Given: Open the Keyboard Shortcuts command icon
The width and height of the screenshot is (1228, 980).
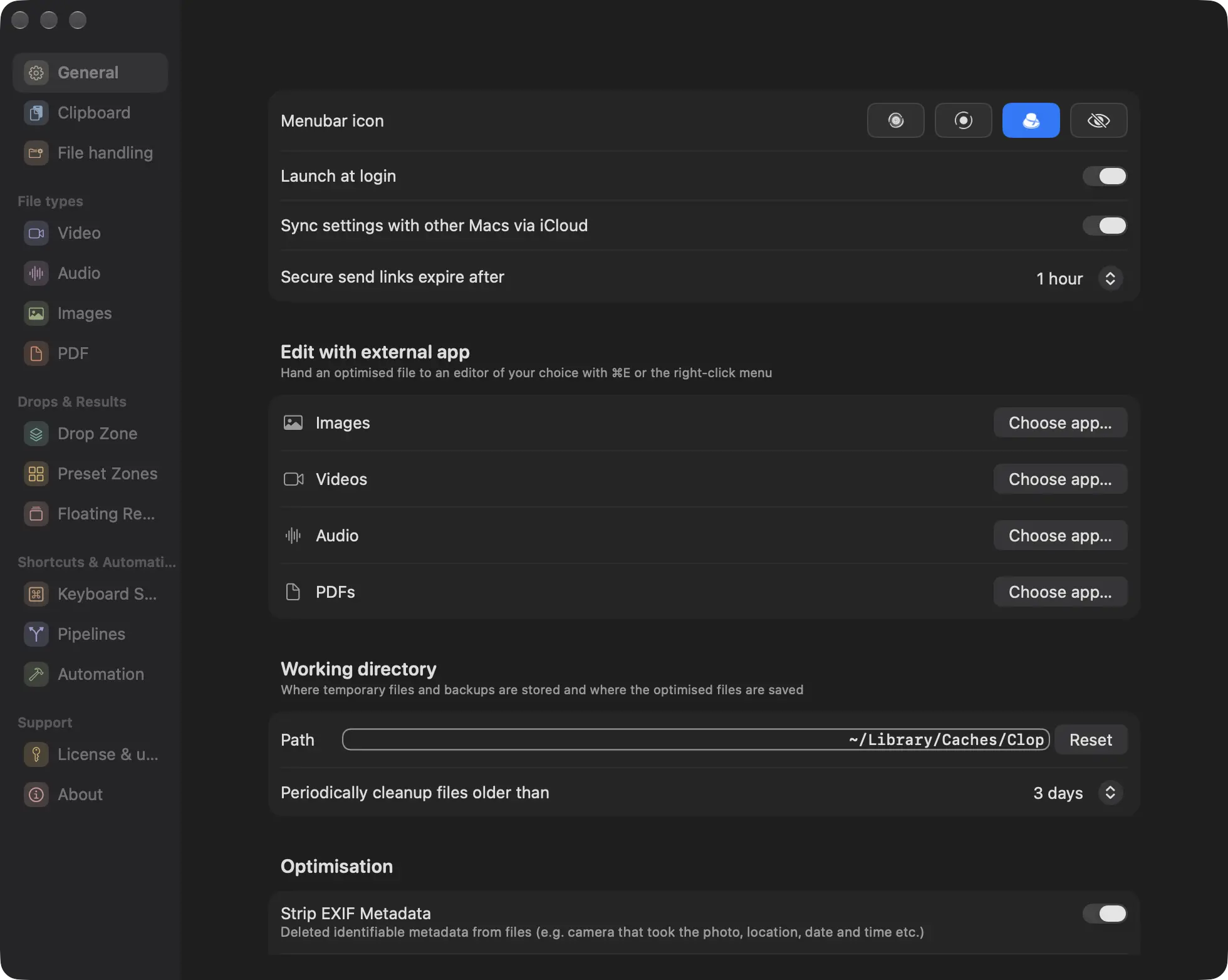Looking at the screenshot, I should [x=36, y=594].
